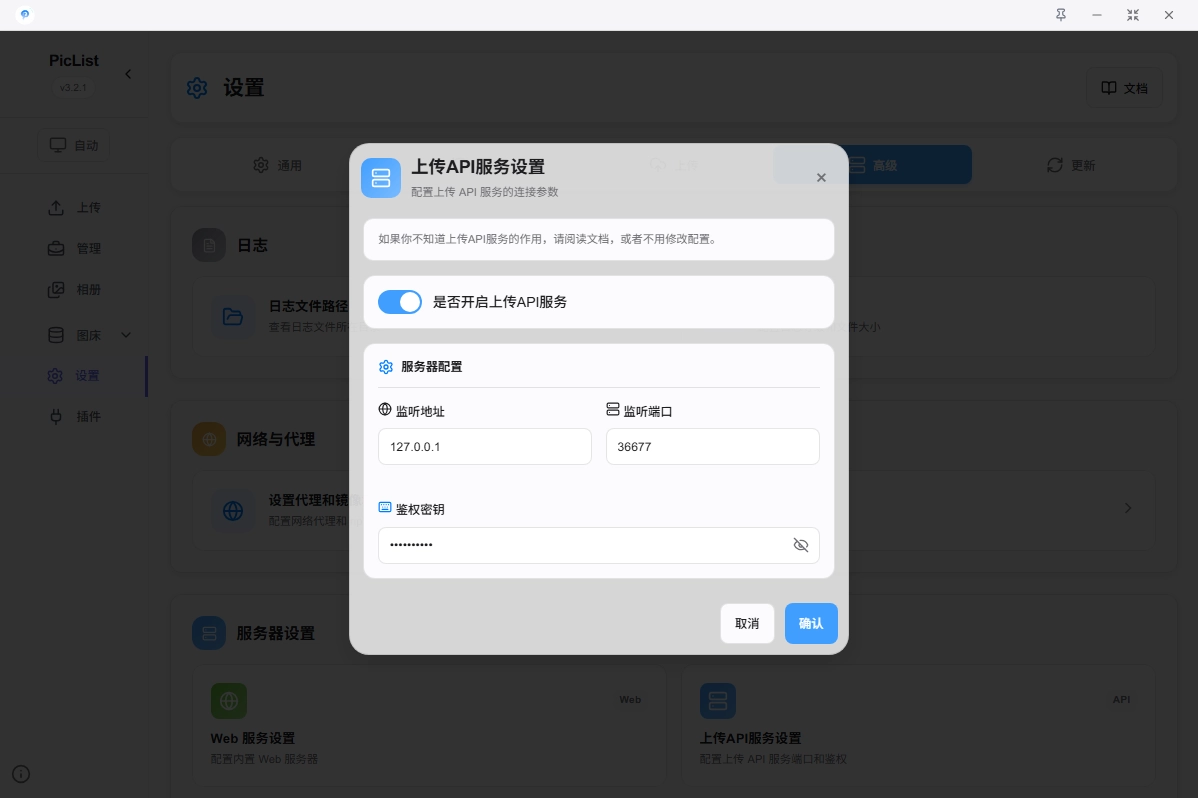Show the hidden 鉴权密钥 with eye icon

(x=800, y=545)
